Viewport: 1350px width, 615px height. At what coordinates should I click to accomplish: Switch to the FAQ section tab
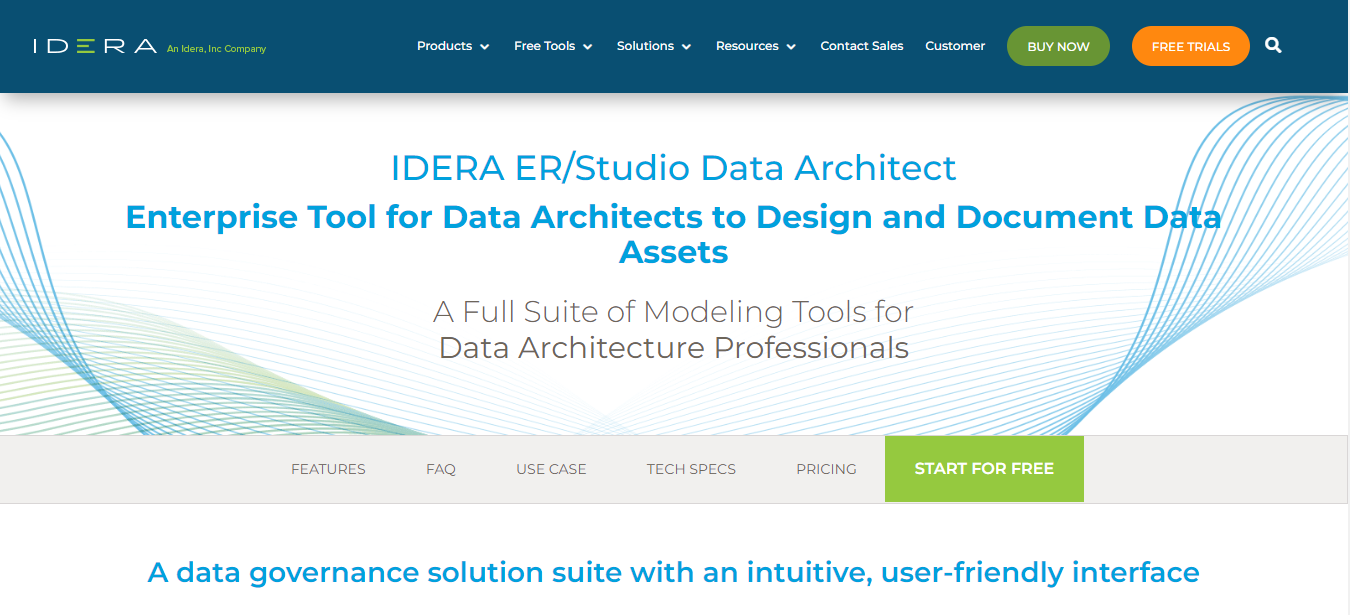(x=440, y=468)
